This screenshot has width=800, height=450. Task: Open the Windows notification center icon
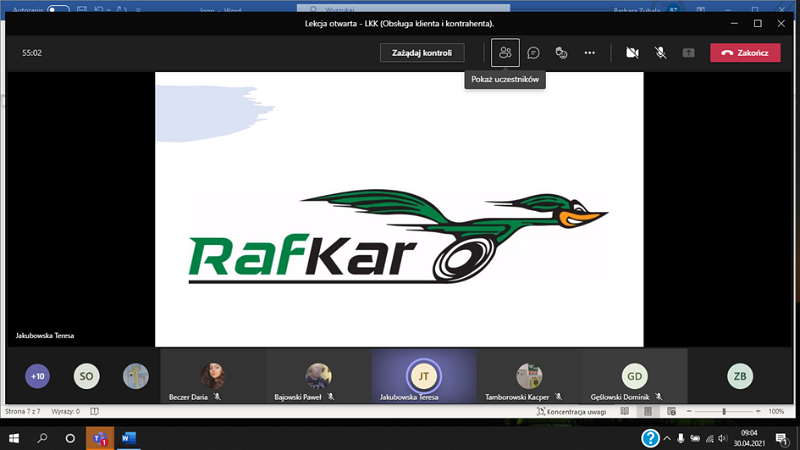pos(781,438)
